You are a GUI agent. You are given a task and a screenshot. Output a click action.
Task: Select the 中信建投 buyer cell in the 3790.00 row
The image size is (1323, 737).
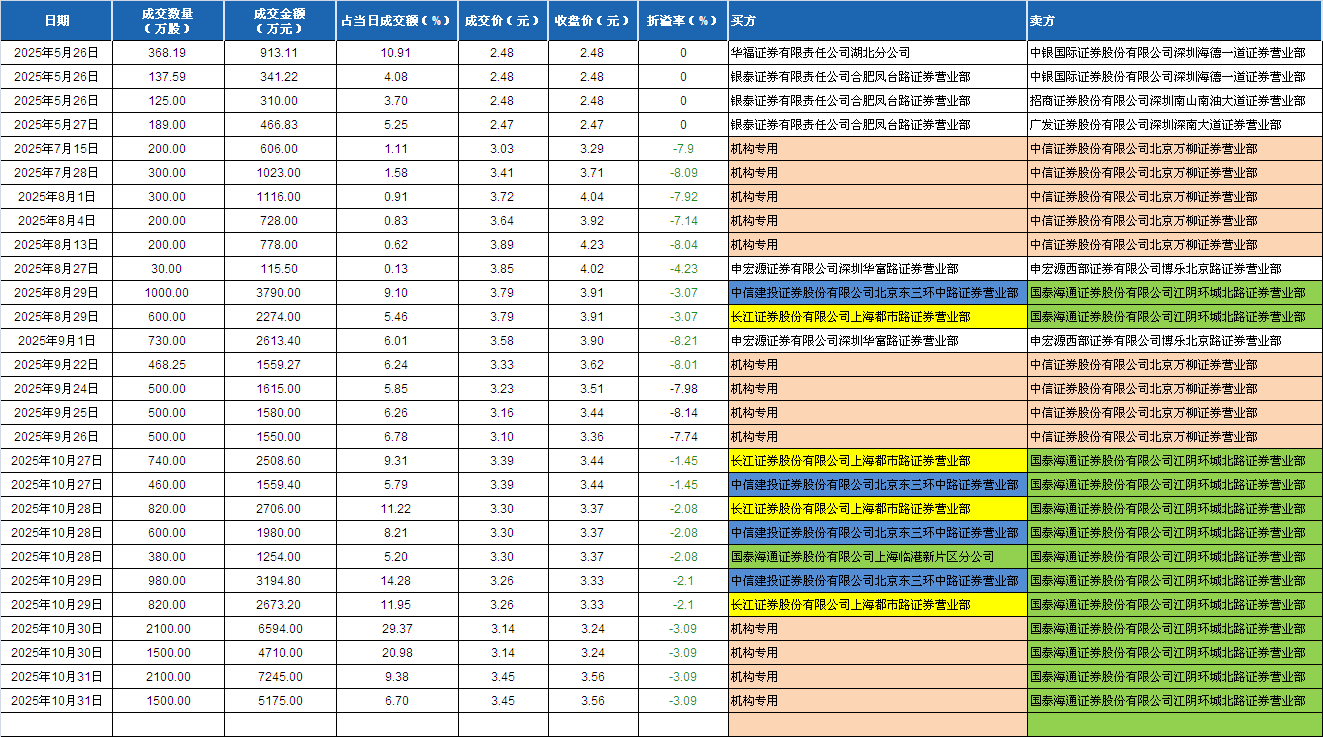click(878, 292)
